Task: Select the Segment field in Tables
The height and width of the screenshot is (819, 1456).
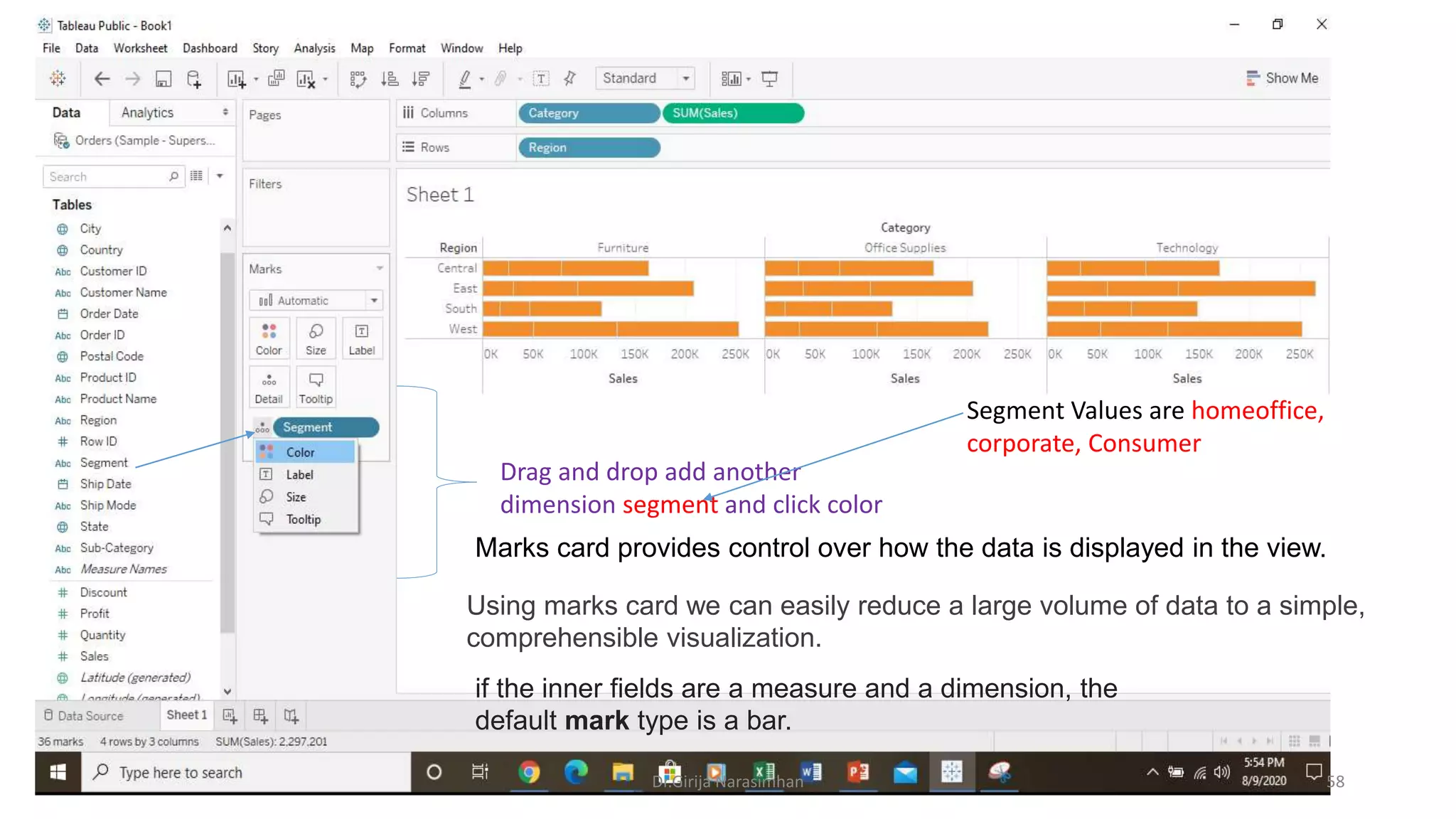Action: pos(104,463)
